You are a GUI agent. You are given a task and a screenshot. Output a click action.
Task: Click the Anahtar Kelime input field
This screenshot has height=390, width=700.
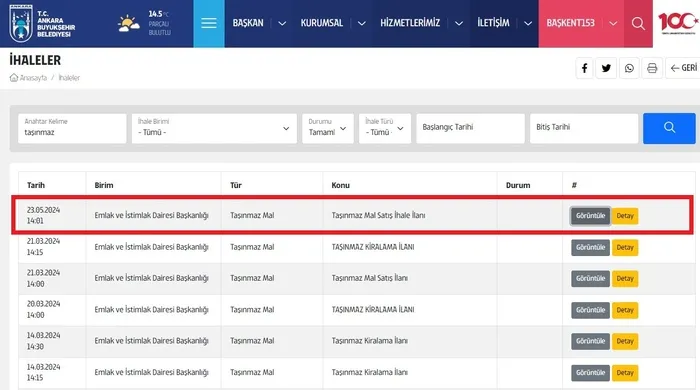click(x=72, y=128)
